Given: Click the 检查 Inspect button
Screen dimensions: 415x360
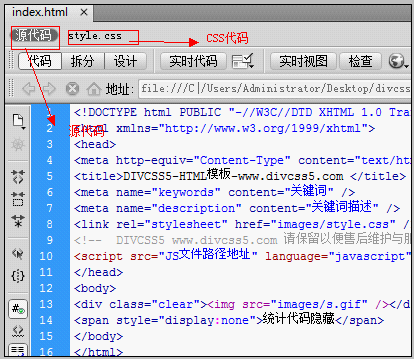Looking at the screenshot, I should (x=360, y=61).
